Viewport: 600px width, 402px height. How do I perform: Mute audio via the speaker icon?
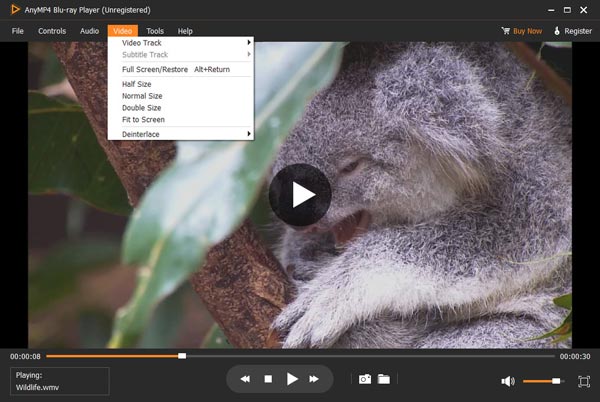[x=508, y=381]
